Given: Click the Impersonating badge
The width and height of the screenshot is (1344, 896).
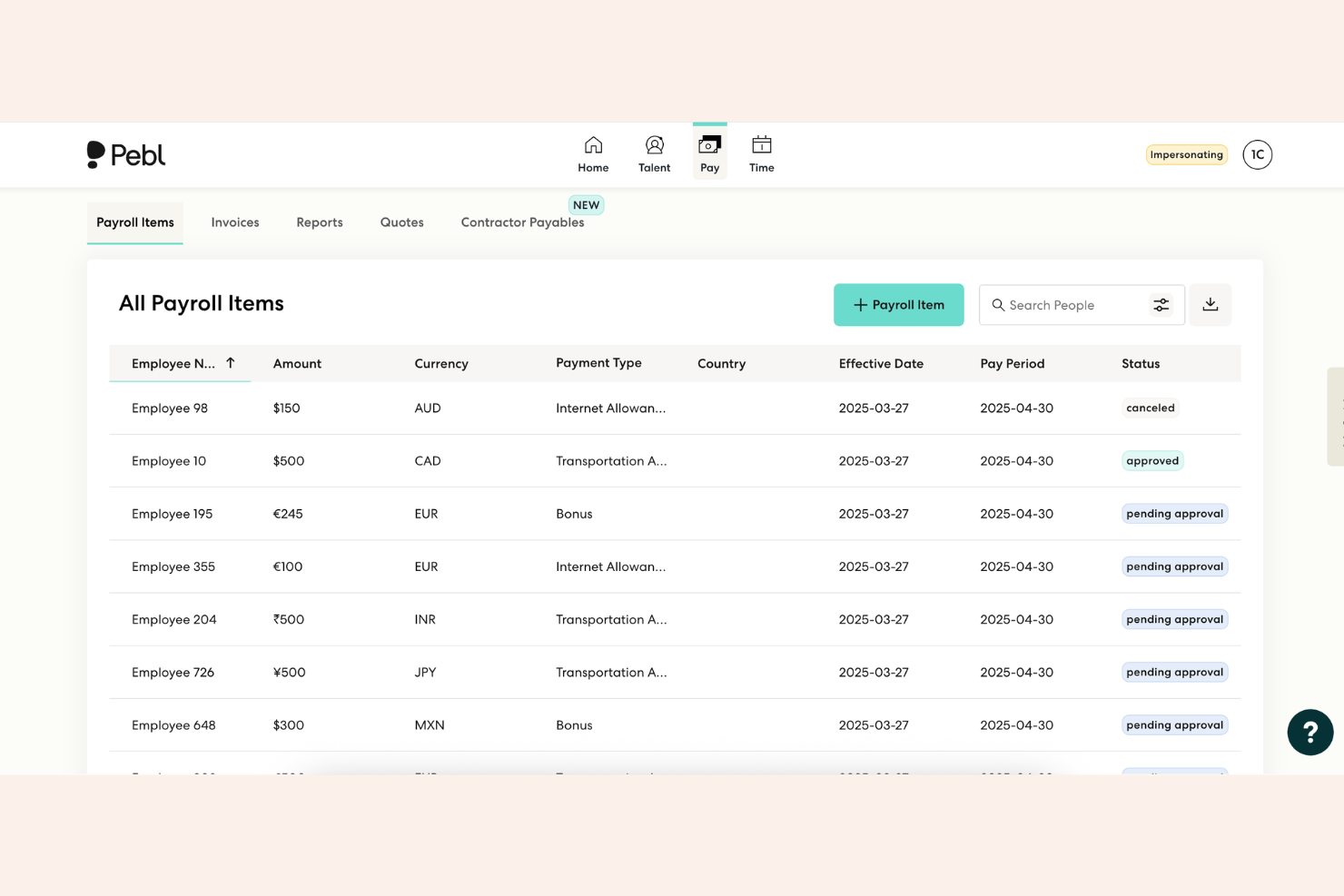Looking at the screenshot, I should 1186,154.
